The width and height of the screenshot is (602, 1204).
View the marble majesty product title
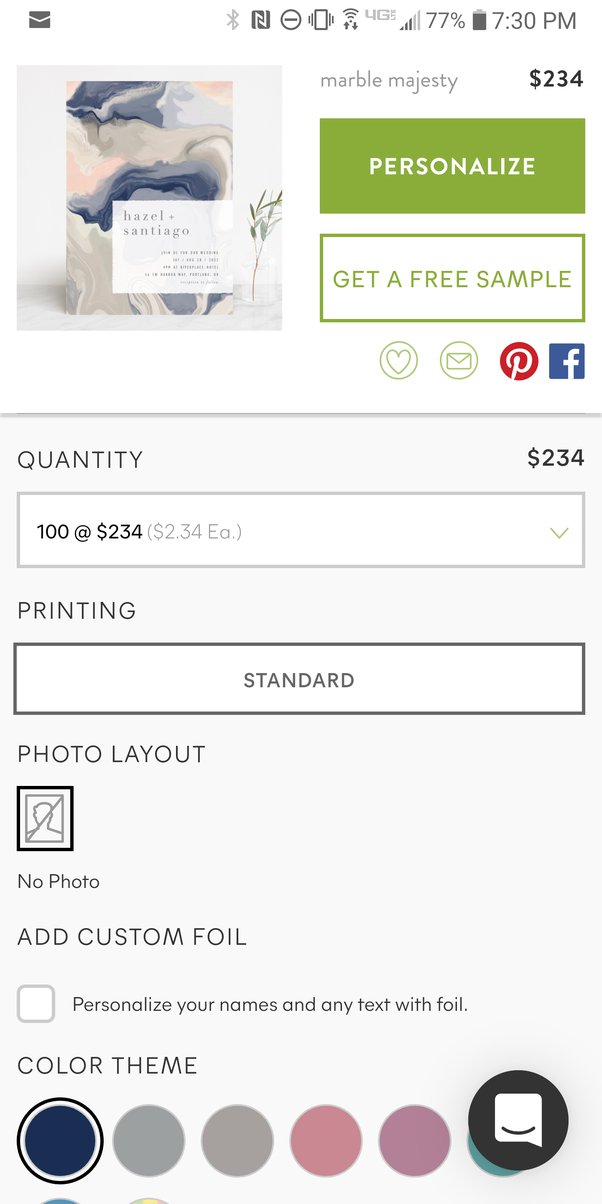click(x=388, y=80)
